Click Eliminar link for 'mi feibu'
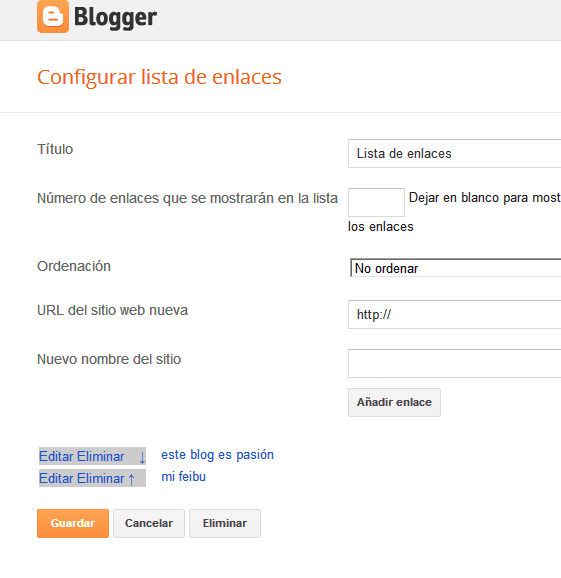This screenshot has height=578, width=561. (100, 478)
